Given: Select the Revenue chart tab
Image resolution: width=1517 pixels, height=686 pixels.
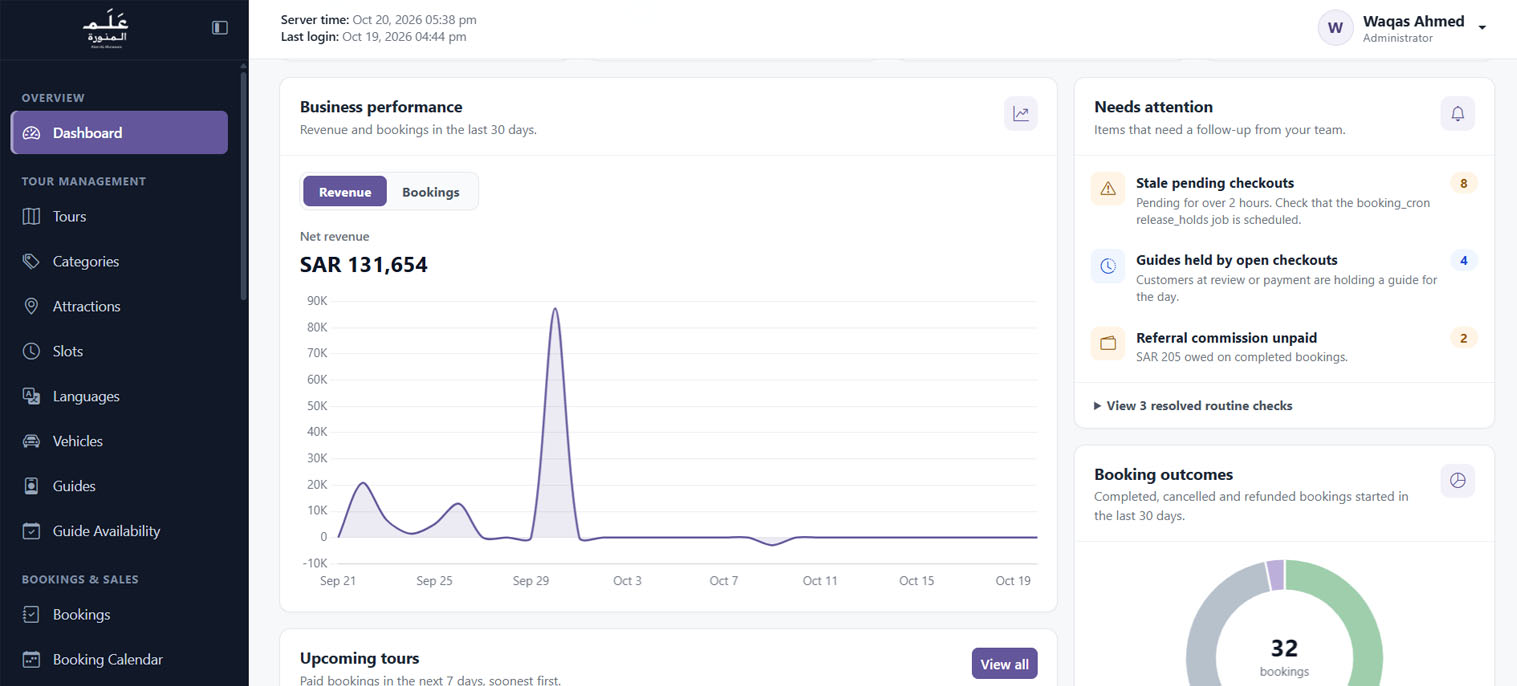Looking at the screenshot, I should coord(345,192).
